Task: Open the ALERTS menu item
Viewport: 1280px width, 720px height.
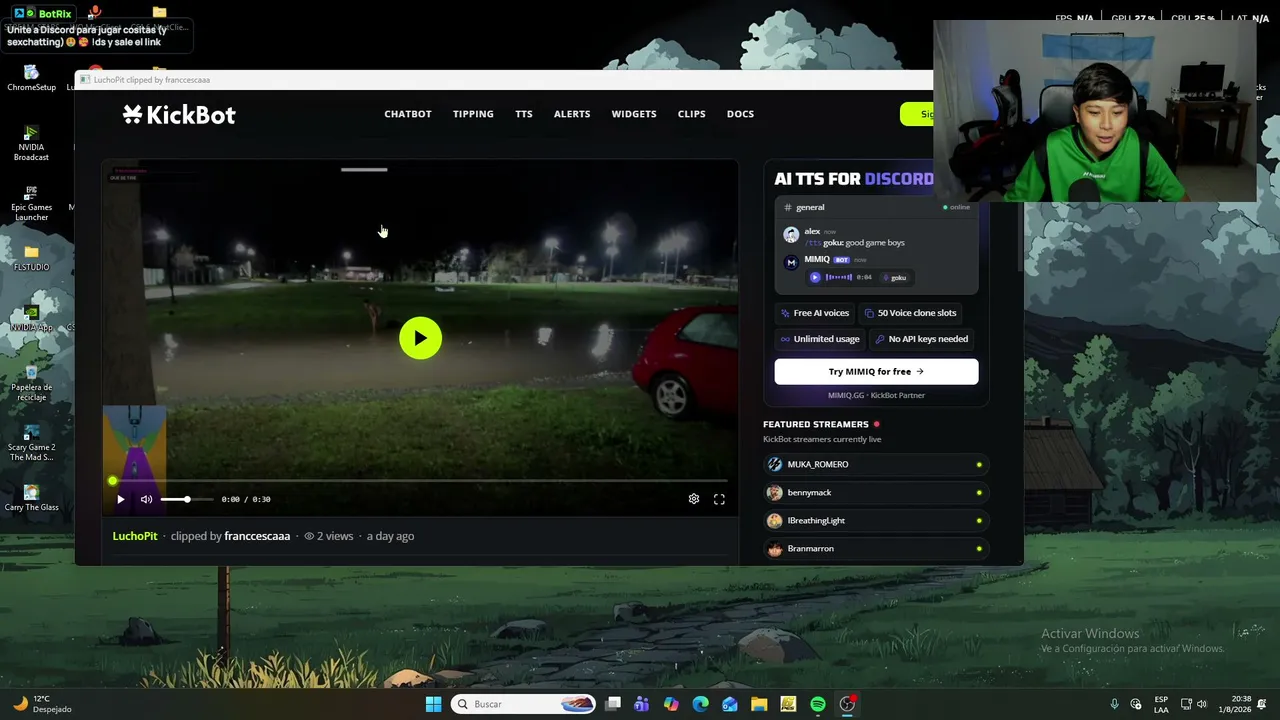Action: click(x=572, y=114)
